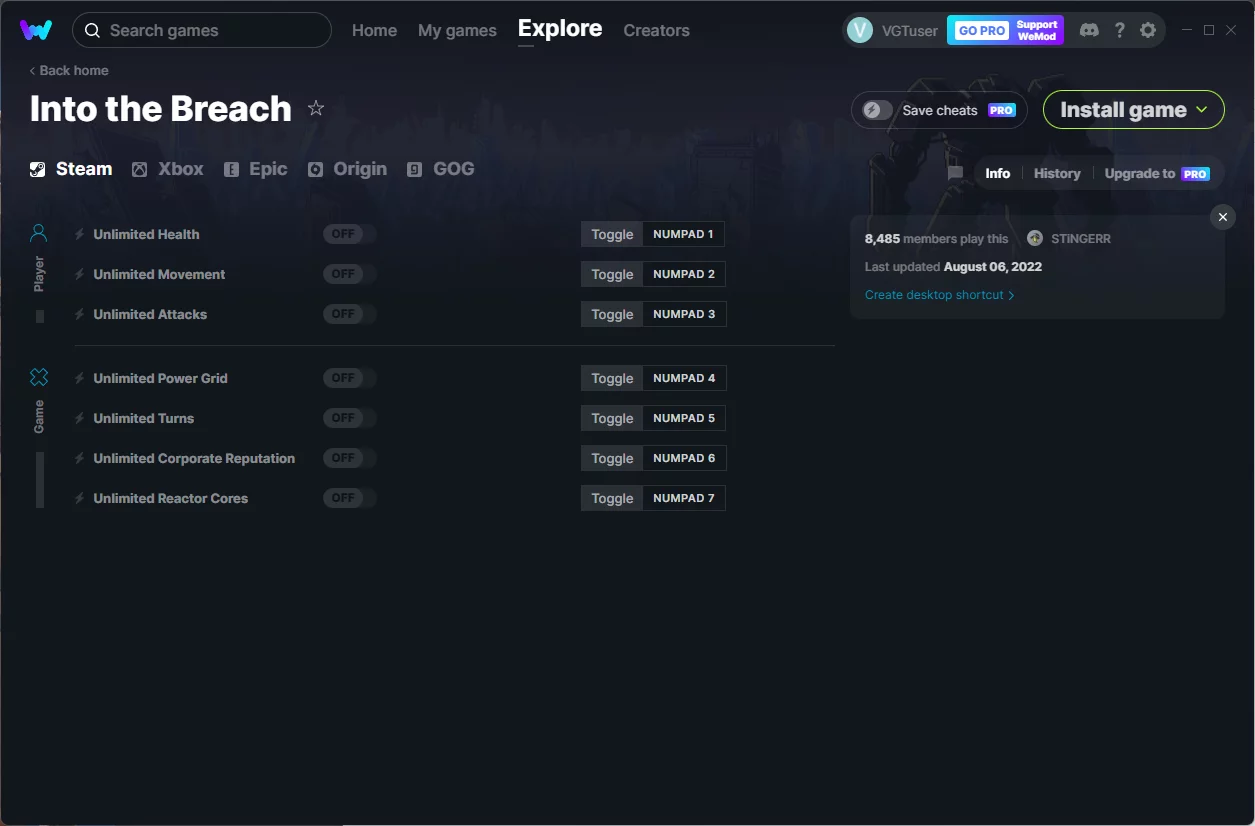Click lightning icon beside Unlimited Corporate Reputation
Viewport: 1255px width, 826px height.
click(x=80, y=458)
